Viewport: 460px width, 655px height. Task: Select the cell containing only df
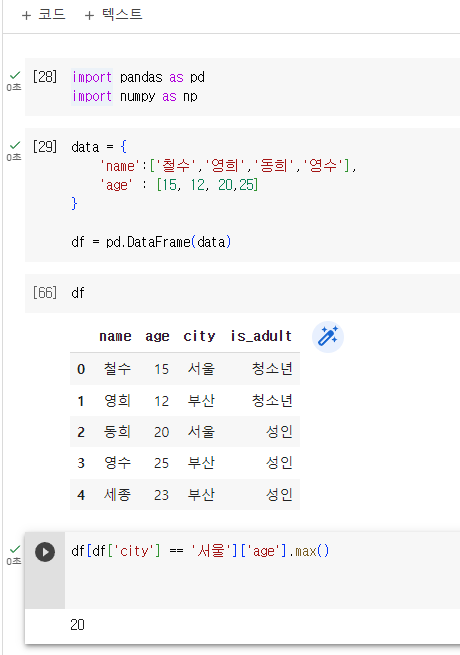pos(242,293)
